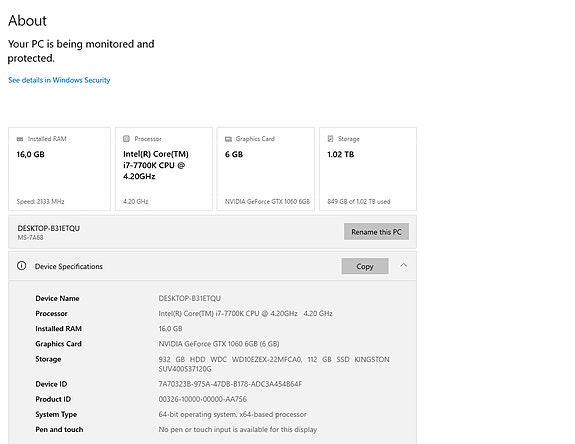575x444 pixels.
Task: Open See details in Windows Security link
Action: click(x=59, y=80)
